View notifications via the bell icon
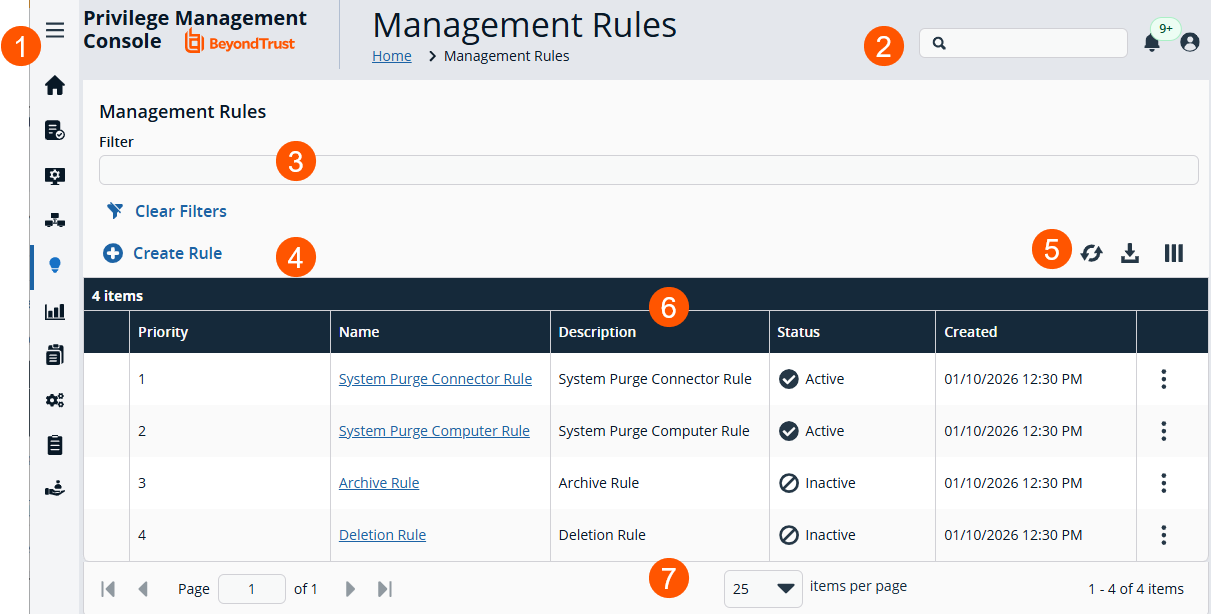This screenshot has width=1211, height=614. [1152, 43]
